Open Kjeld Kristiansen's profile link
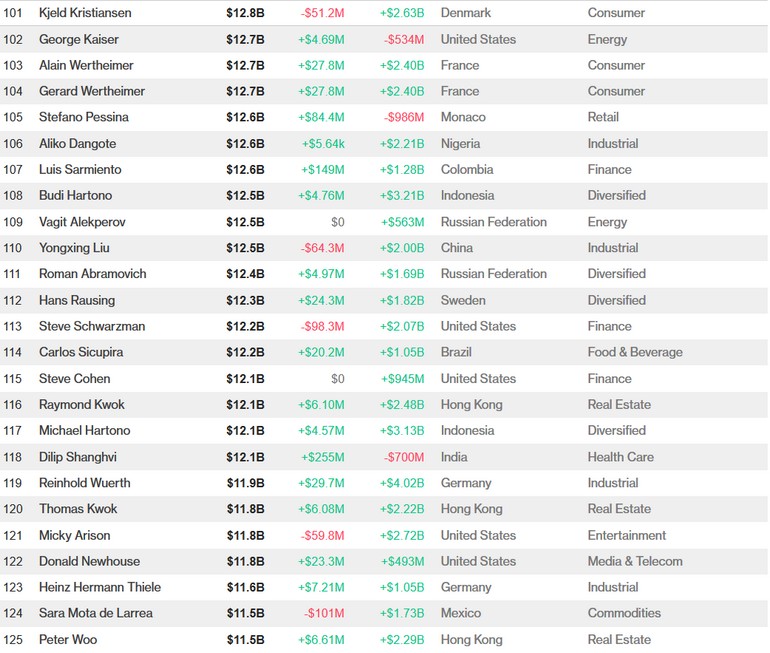Screen dimensions: 770x653 coord(85,13)
